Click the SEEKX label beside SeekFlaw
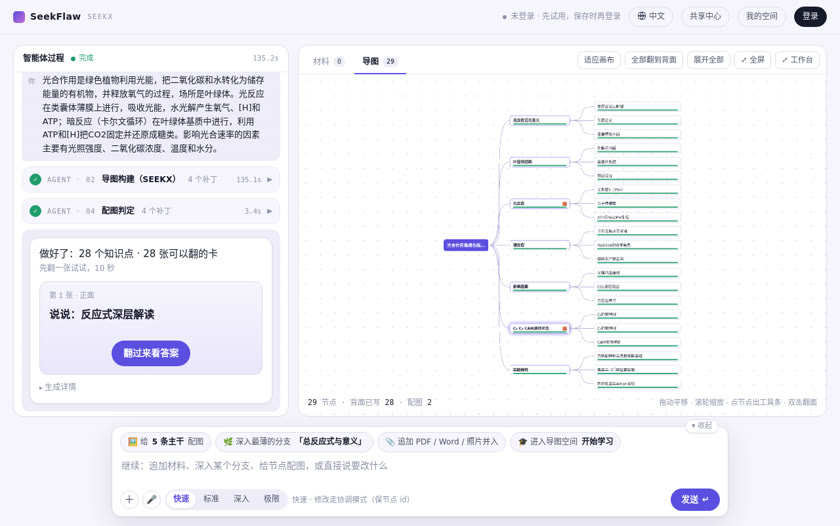 coord(100,17)
